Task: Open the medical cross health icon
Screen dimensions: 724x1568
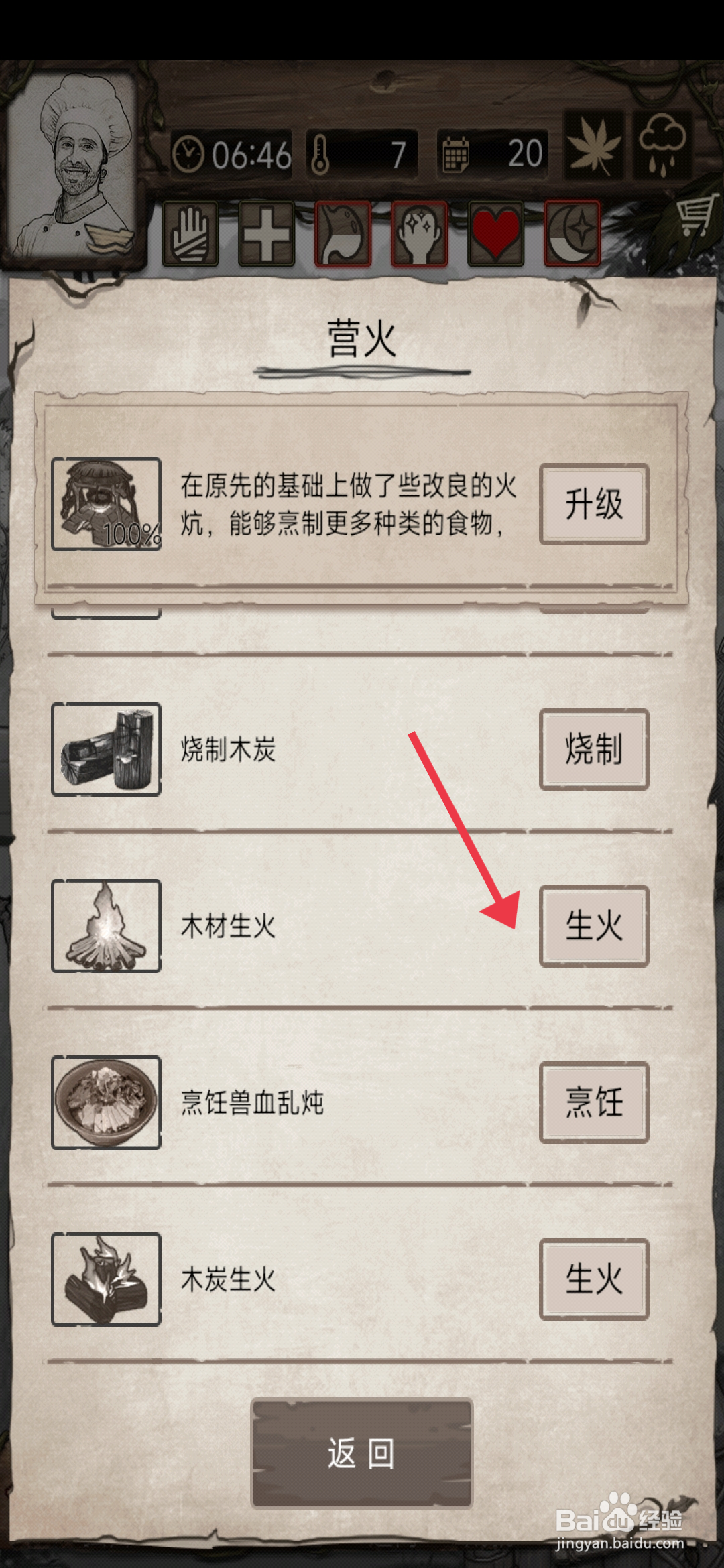Action: [x=267, y=234]
